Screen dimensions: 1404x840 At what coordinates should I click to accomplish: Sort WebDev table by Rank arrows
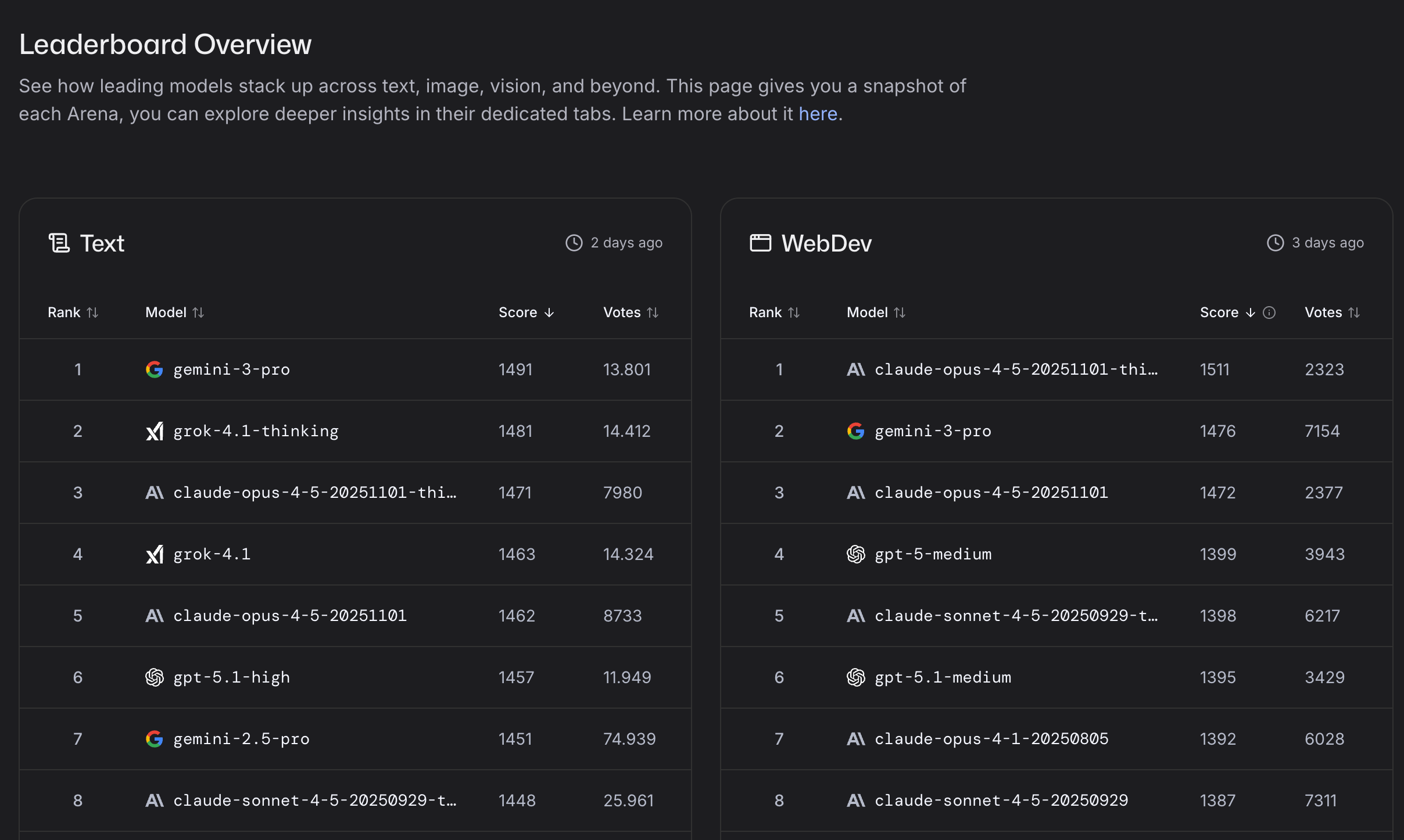click(794, 313)
